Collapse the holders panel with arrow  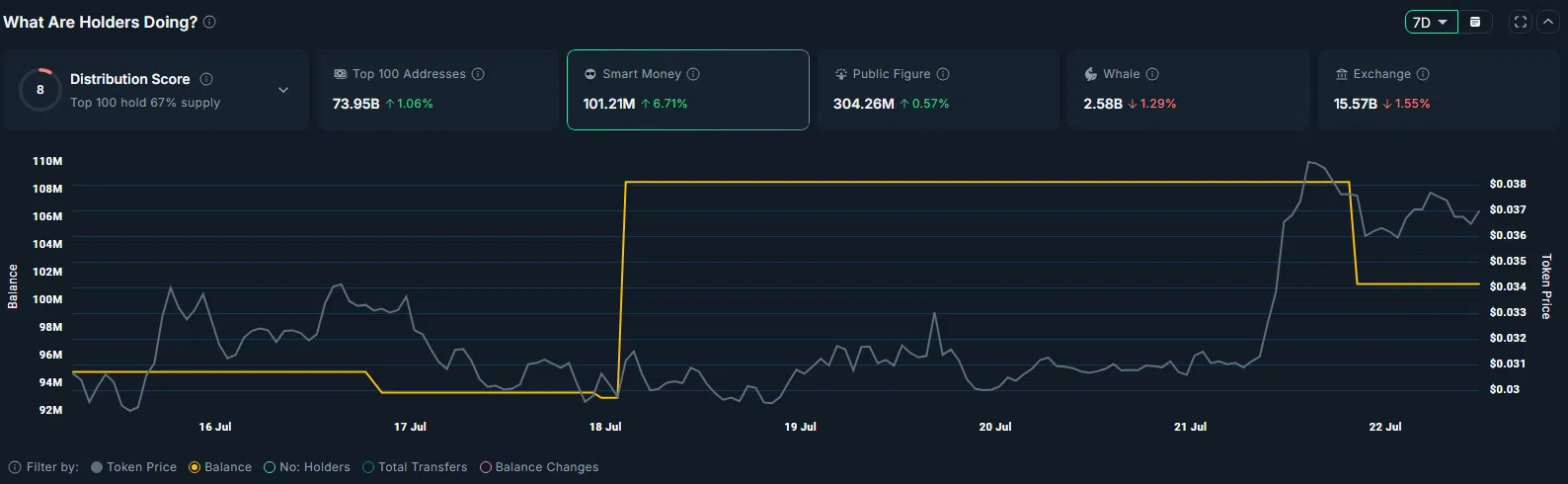click(1548, 22)
